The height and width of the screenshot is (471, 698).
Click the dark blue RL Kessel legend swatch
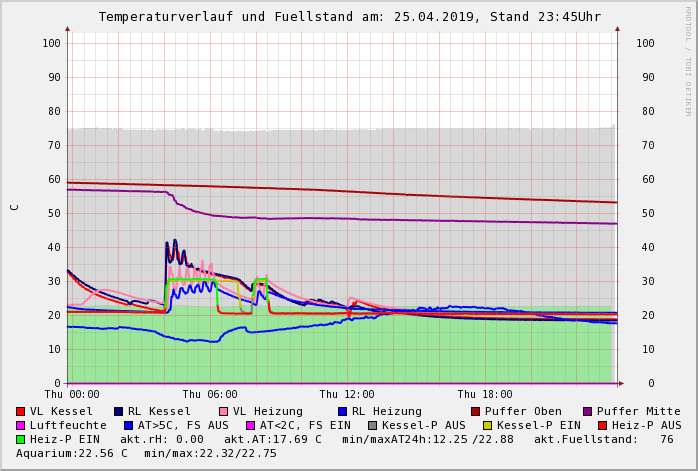(119, 411)
